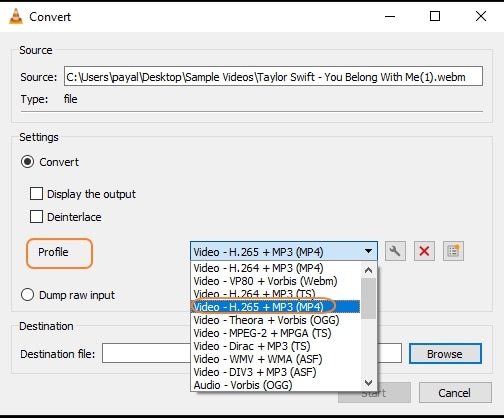504x418 pixels.
Task: Select Video - Dirac + MP3 (TS)
Action: tap(276, 346)
